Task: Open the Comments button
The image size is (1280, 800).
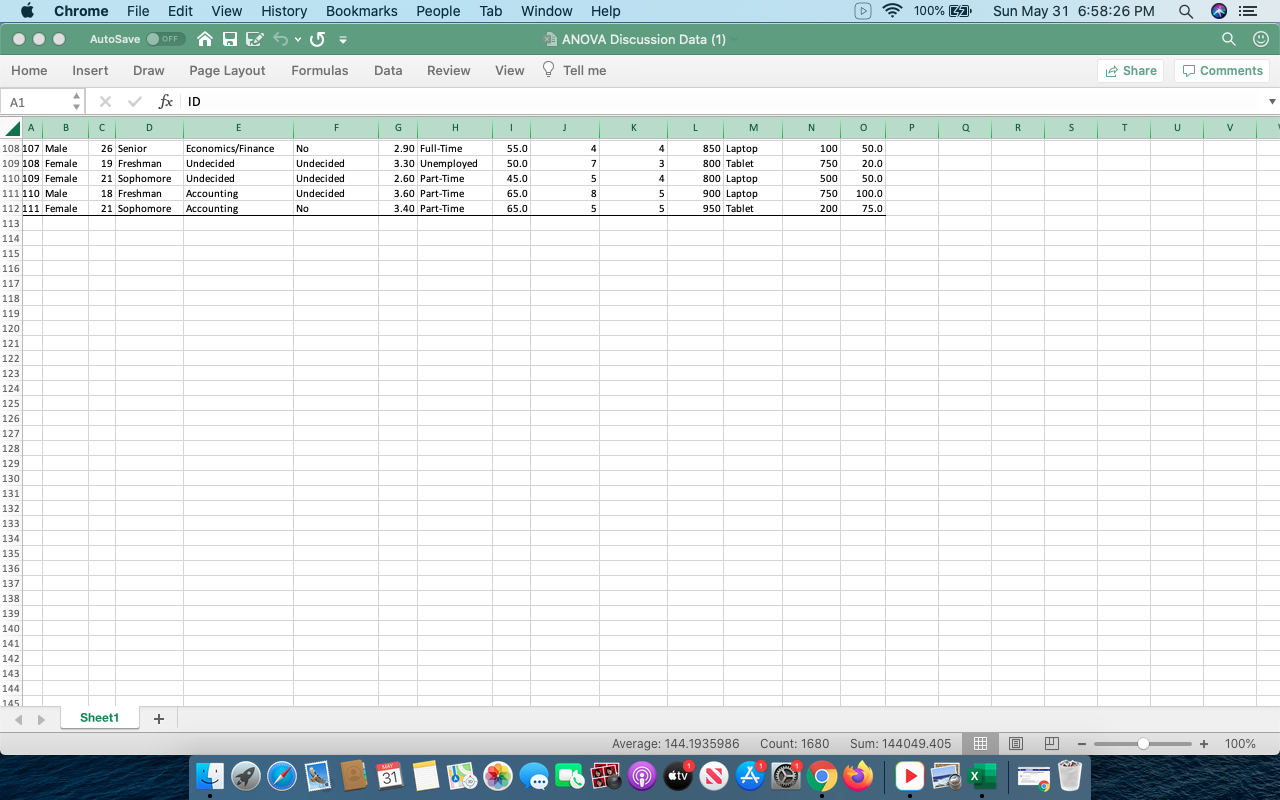Action: point(1222,71)
